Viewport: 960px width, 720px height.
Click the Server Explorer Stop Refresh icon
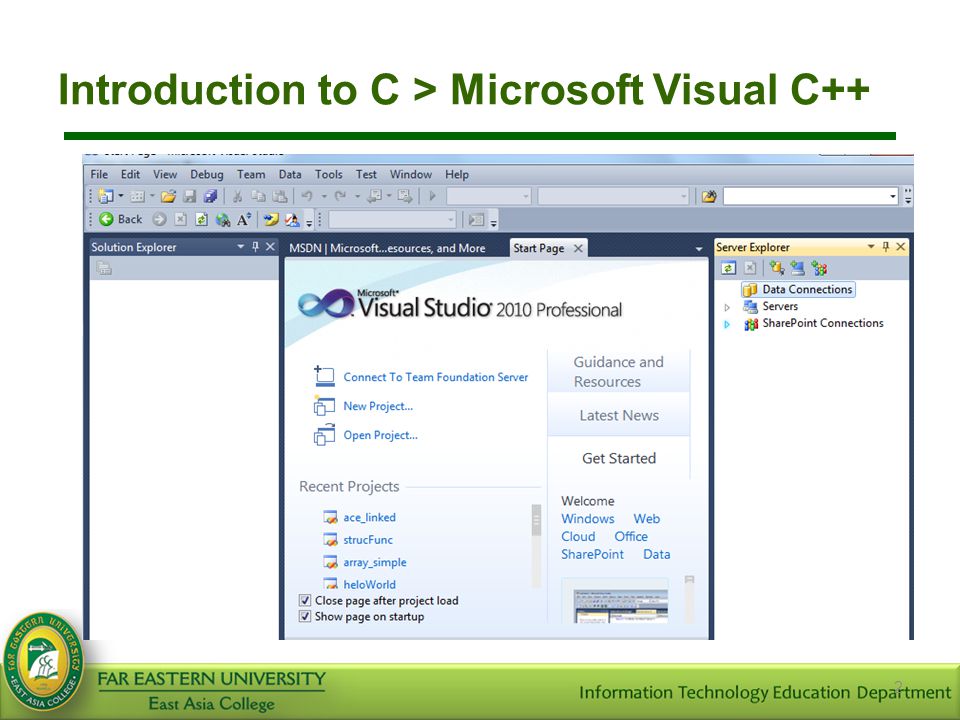750,268
